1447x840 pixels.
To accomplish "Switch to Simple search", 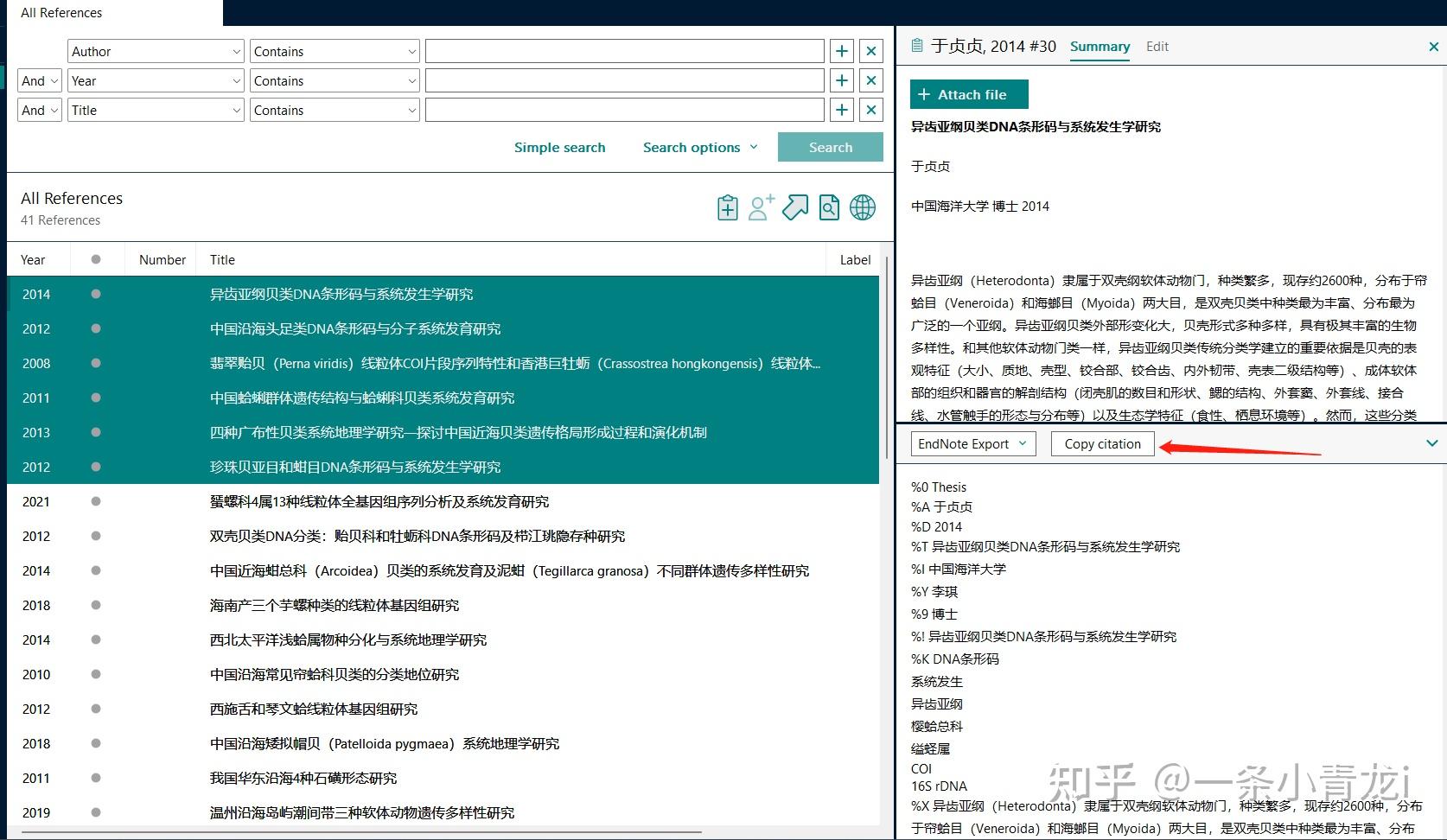I will [560, 148].
